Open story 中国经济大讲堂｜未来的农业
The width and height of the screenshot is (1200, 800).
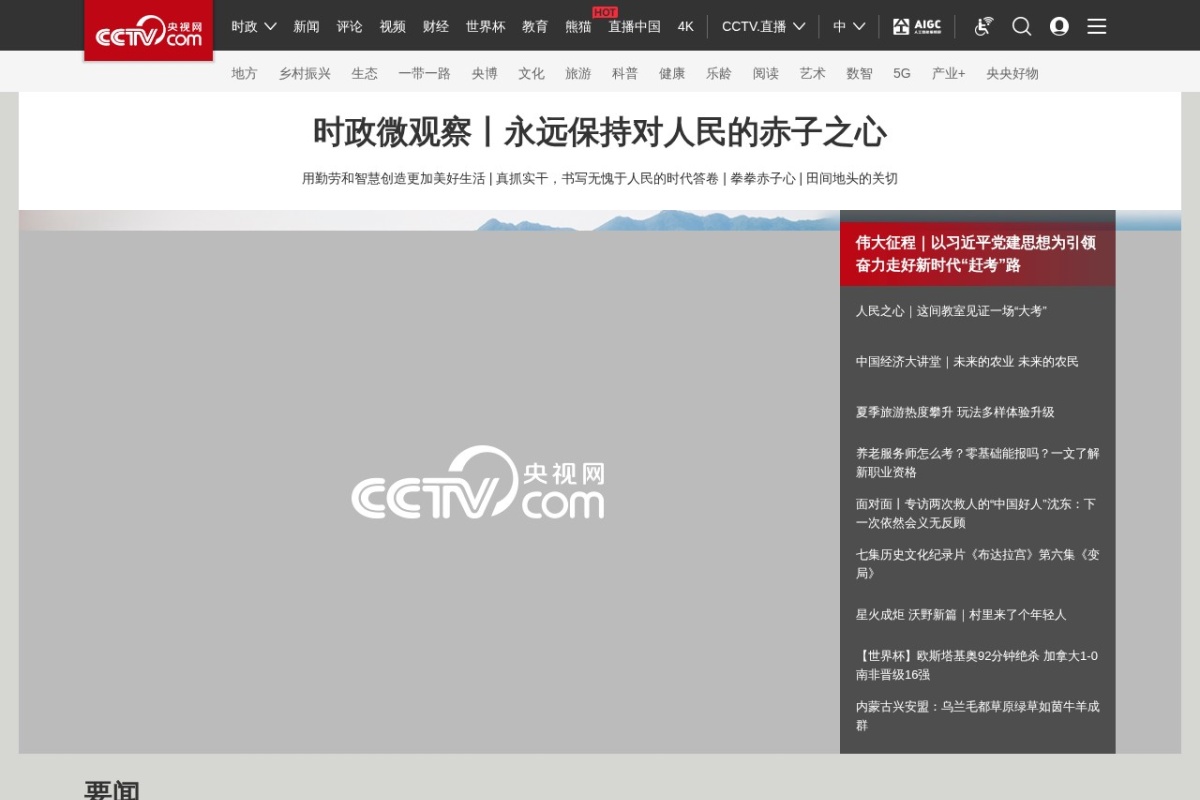[967, 361]
